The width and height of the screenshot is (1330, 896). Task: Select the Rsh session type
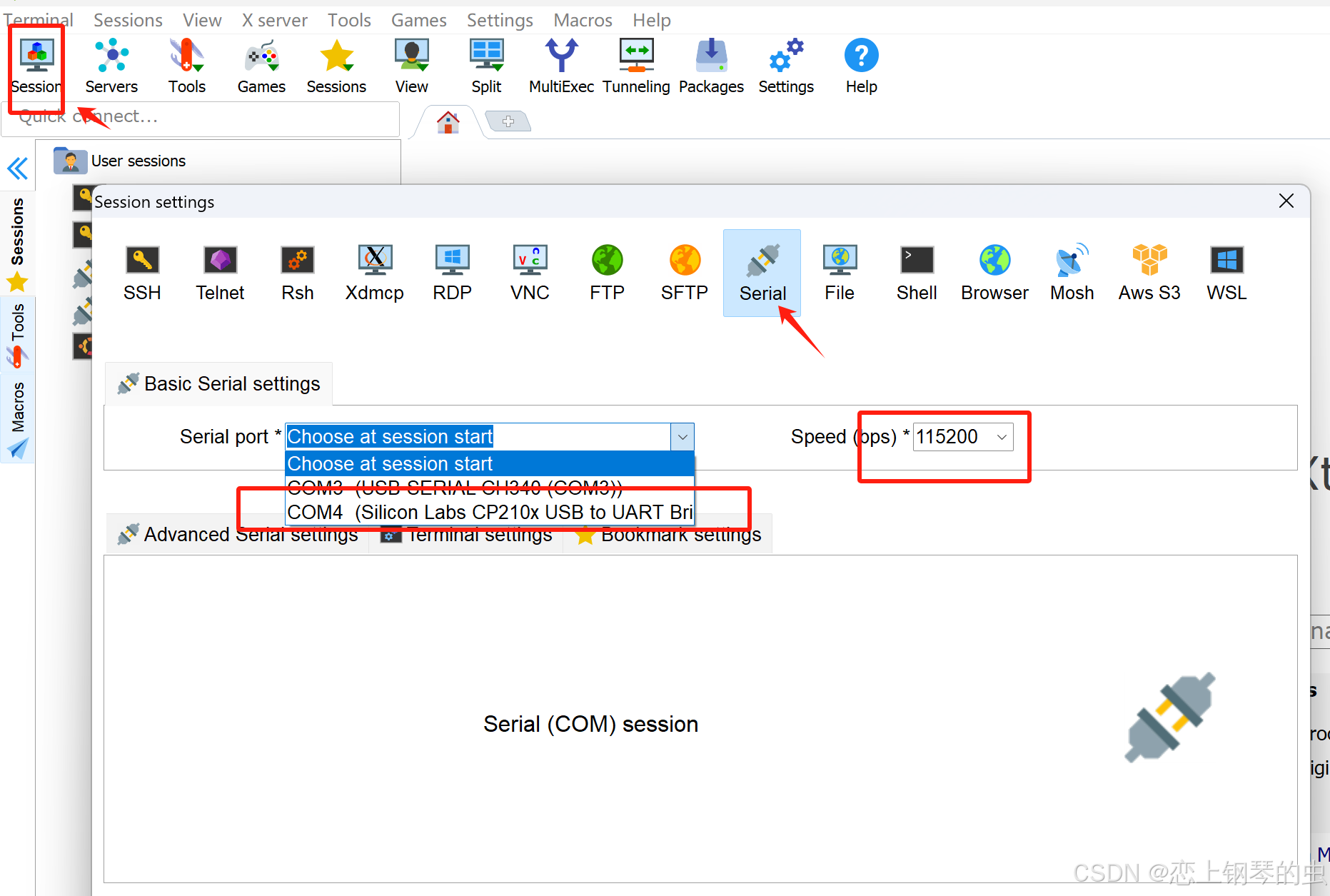pyautogui.click(x=298, y=273)
